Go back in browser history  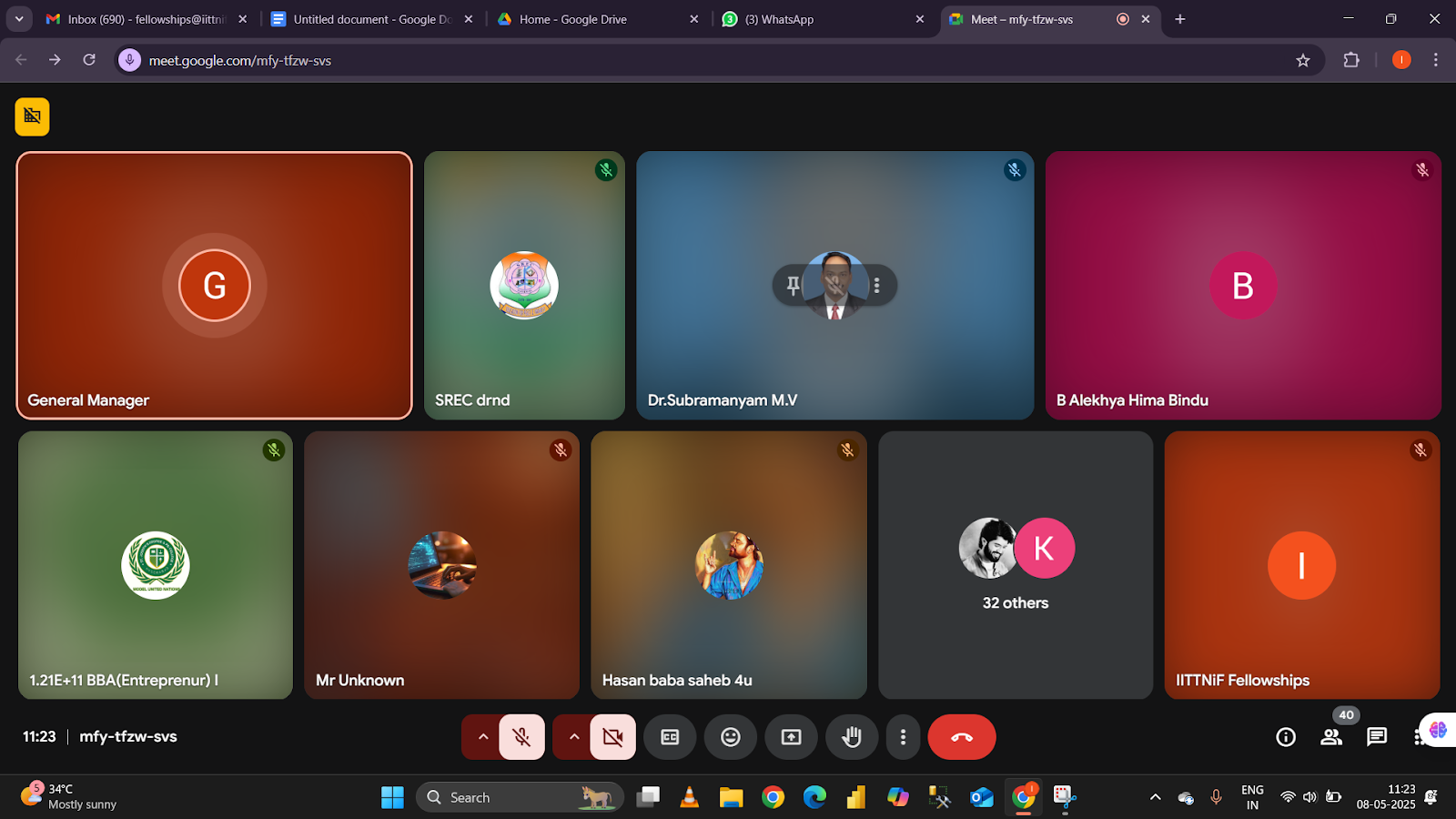tap(21, 60)
